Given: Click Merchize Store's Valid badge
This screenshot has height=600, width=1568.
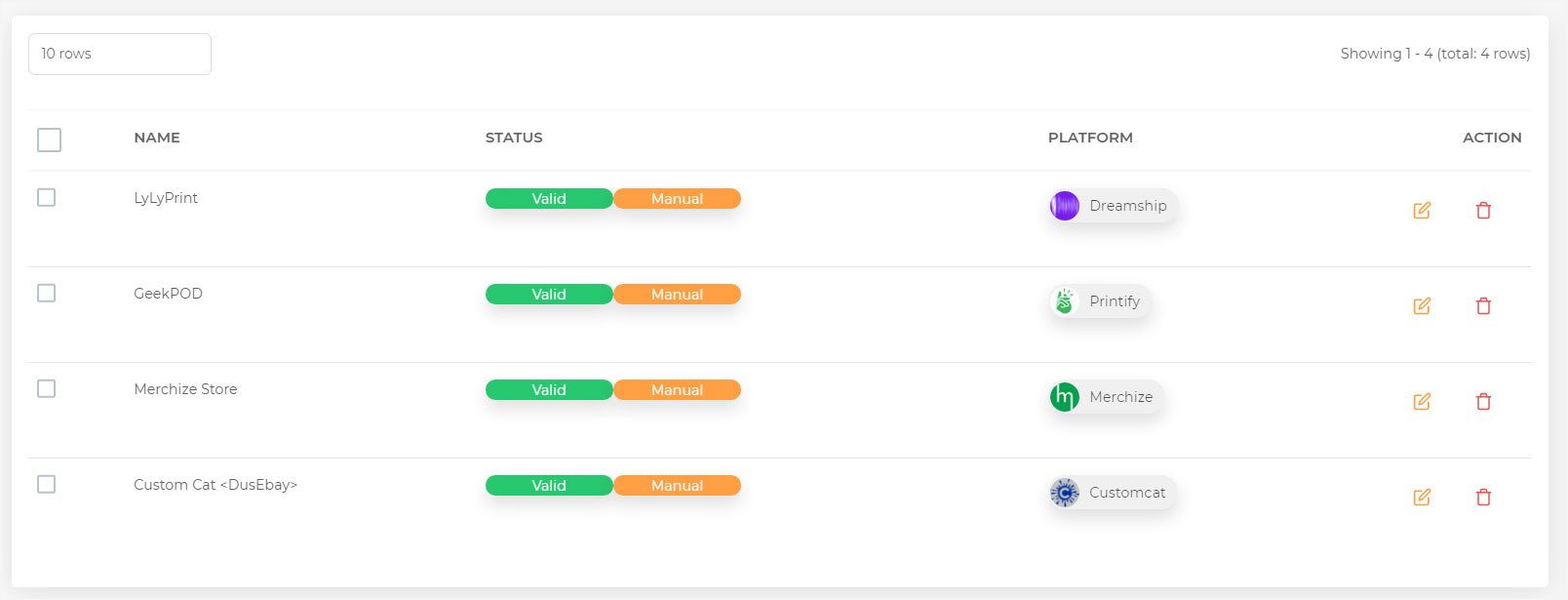Looking at the screenshot, I should [549, 390].
